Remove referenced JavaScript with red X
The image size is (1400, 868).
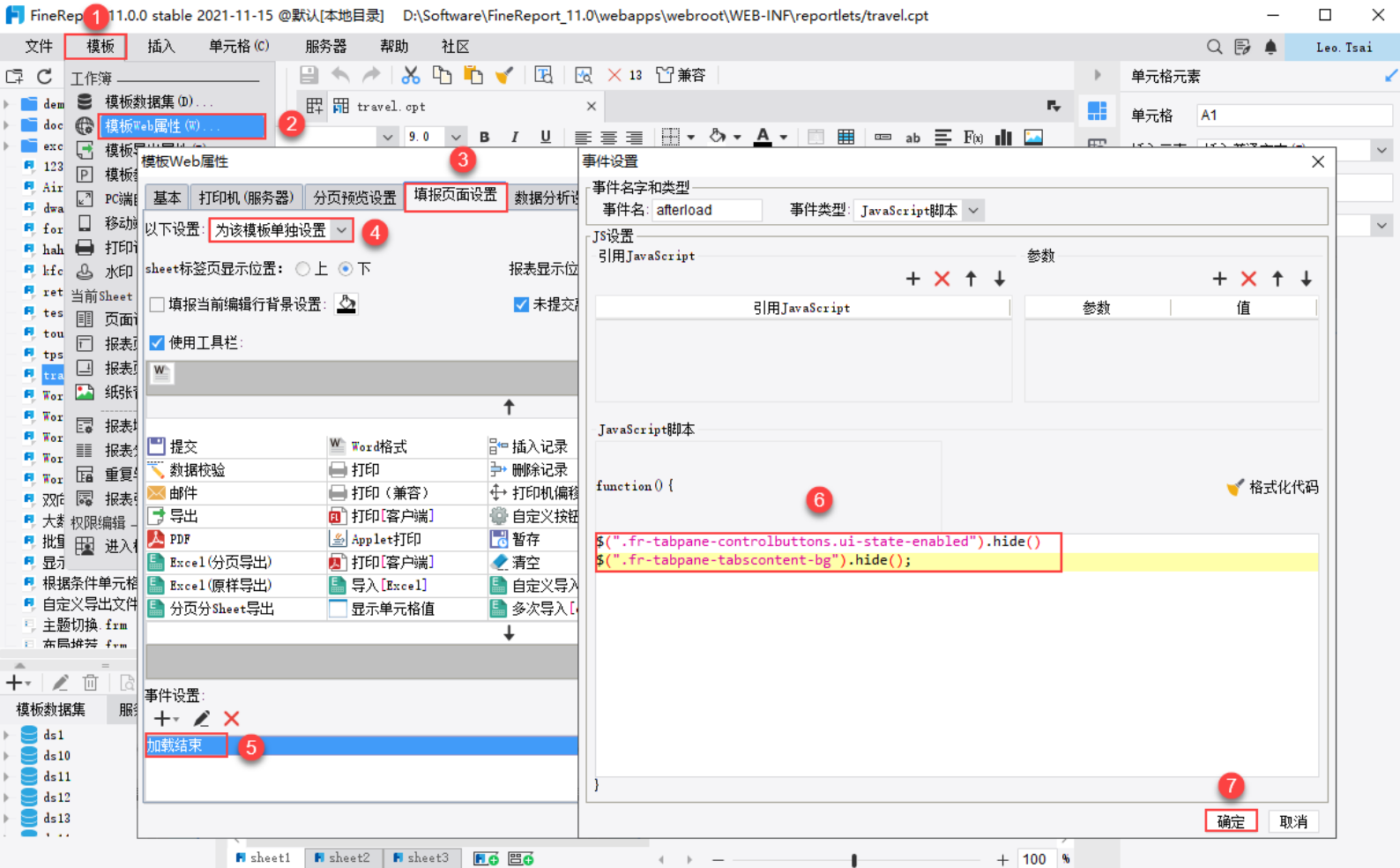pyautogui.click(x=942, y=279)
